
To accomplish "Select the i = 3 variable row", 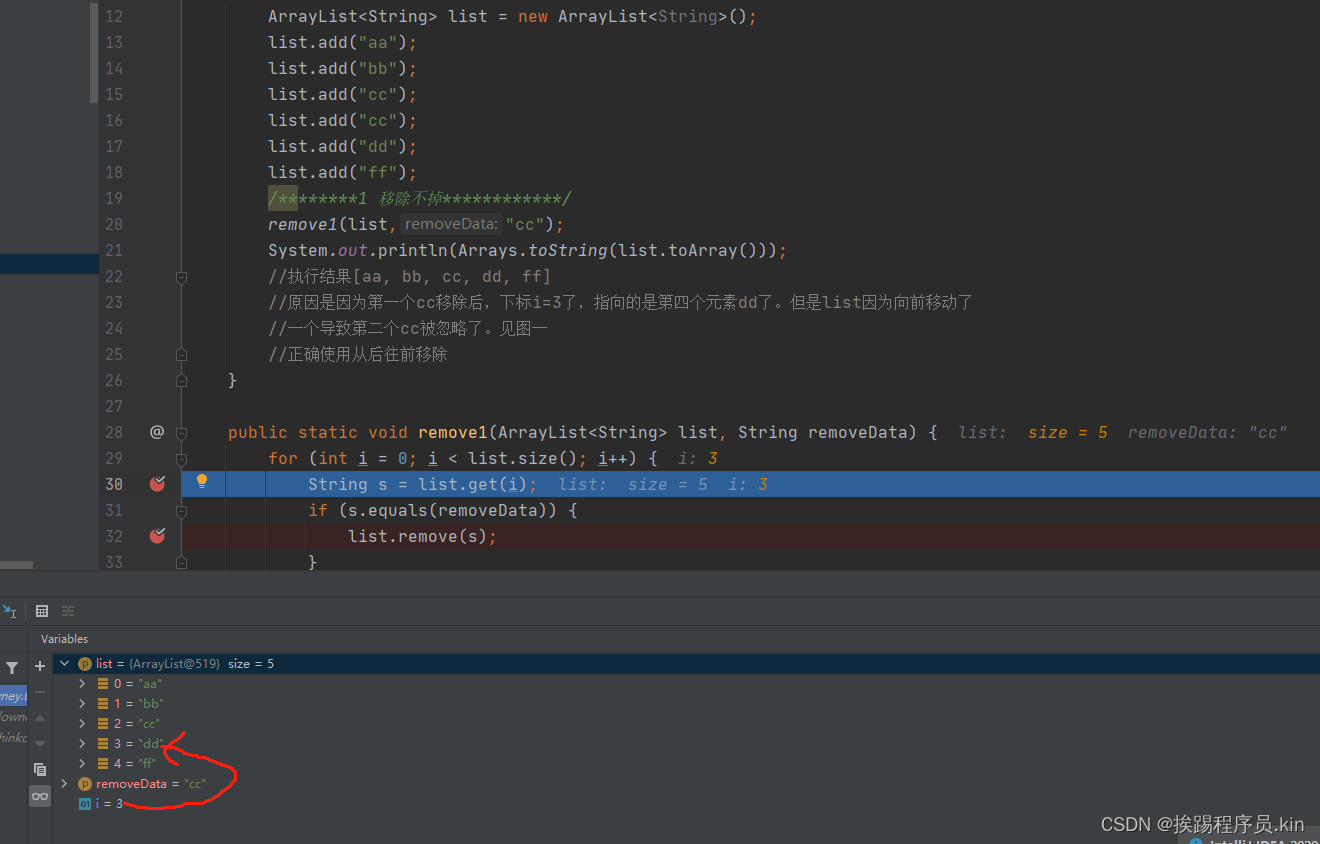I will coord(686,804).
